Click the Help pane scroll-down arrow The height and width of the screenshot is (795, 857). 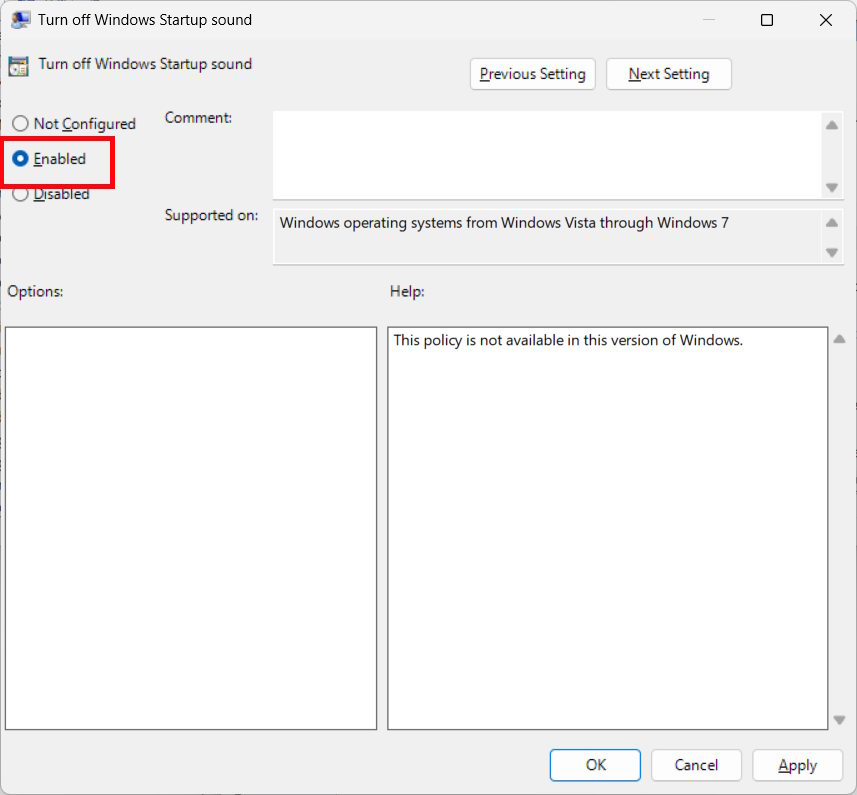pos(839,719)
